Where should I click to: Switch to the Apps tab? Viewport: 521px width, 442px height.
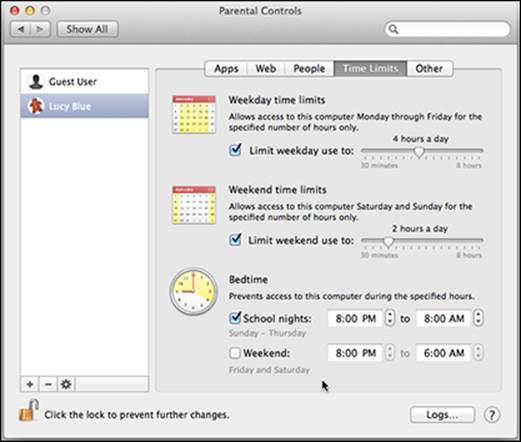pos(226,69)
